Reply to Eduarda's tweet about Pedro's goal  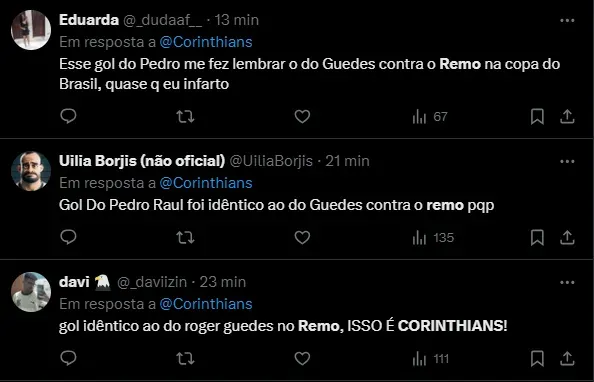point(69,116)
